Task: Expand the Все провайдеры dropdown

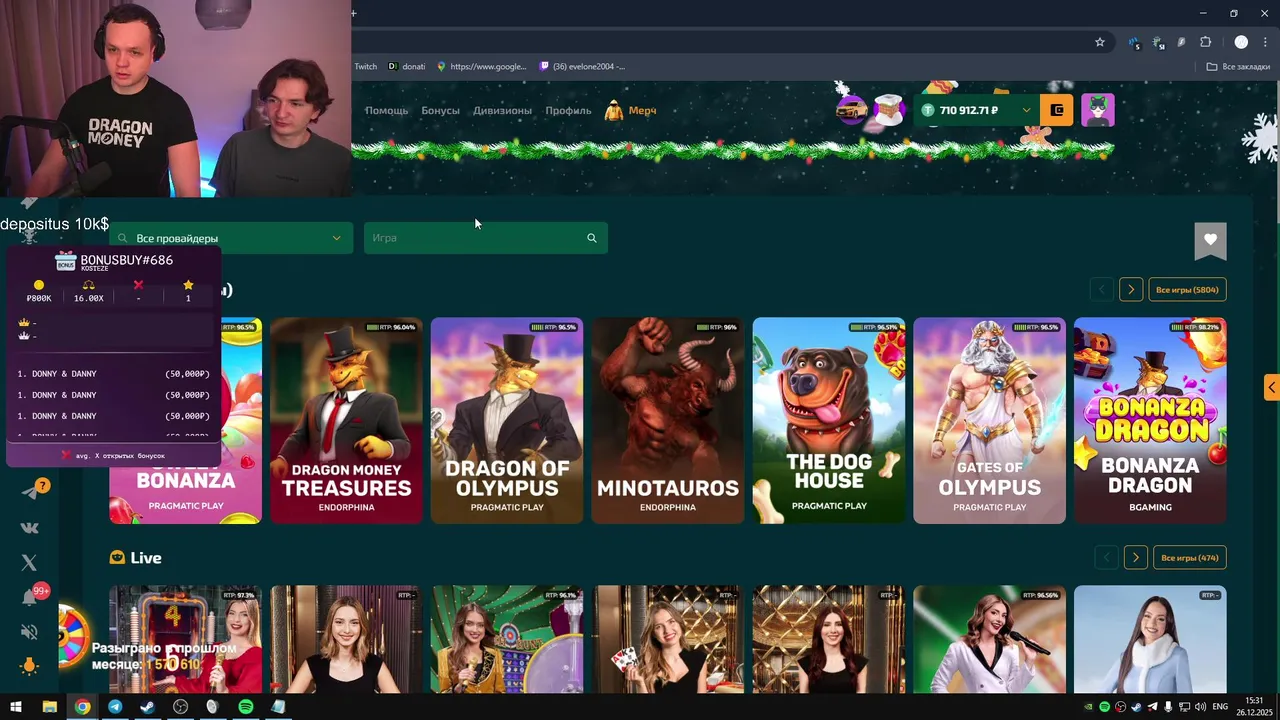Action: 231,238
